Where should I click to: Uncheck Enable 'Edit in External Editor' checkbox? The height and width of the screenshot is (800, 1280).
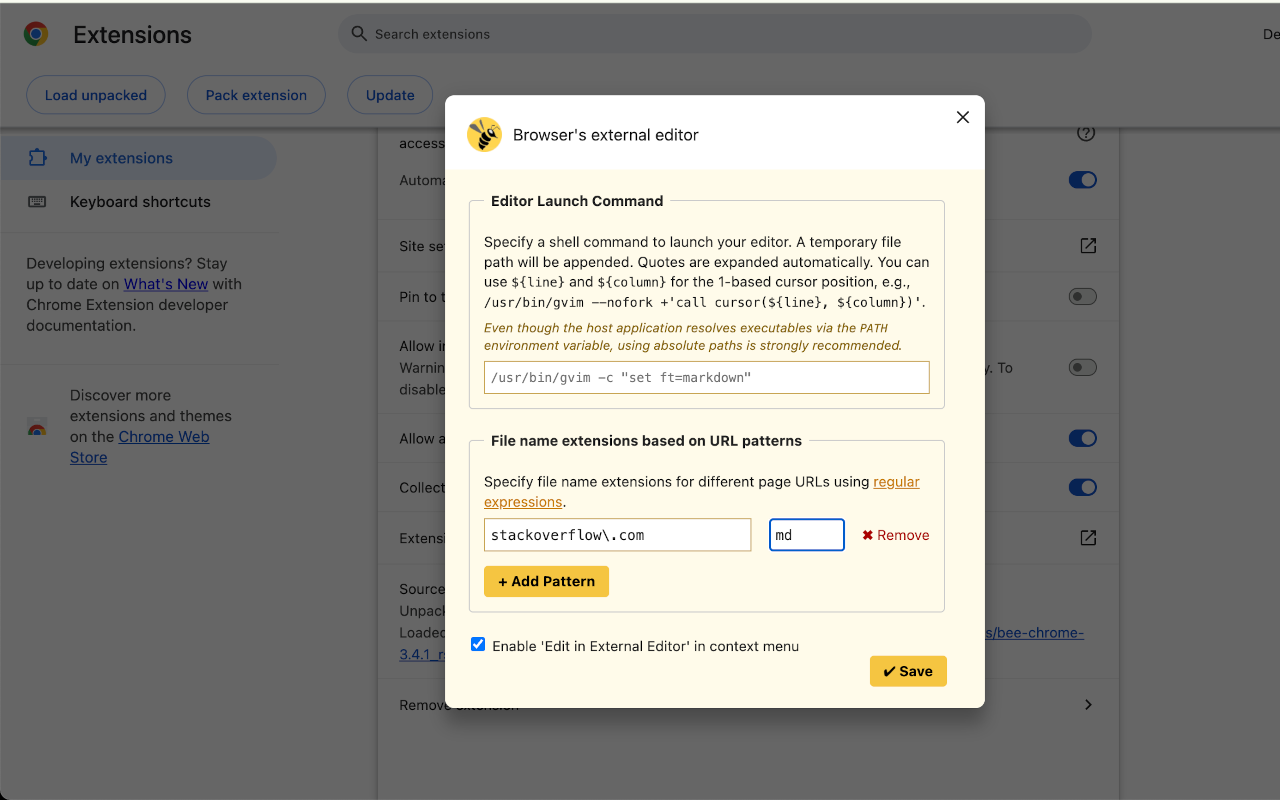click(x=478, y=645)
